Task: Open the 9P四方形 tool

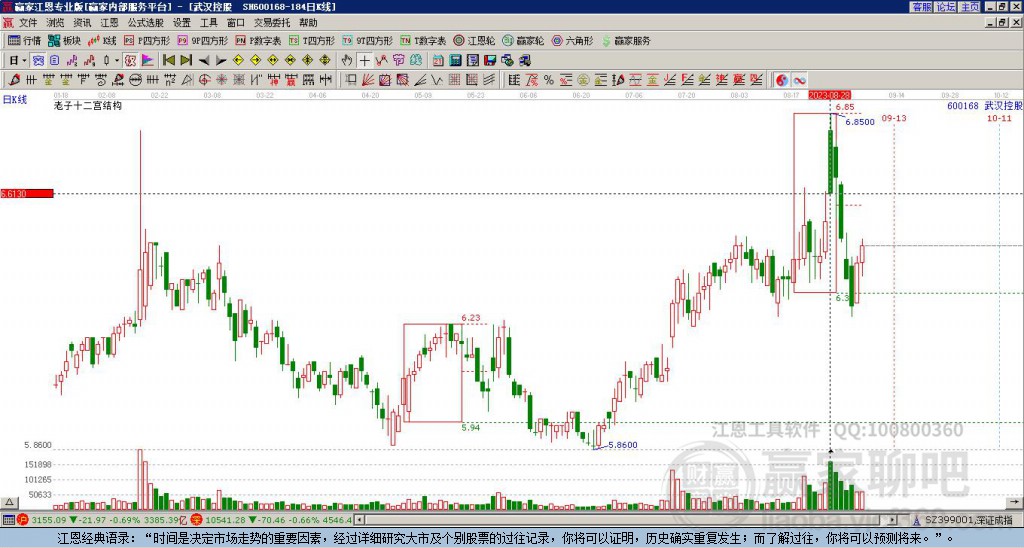Action: coord(202,40)
